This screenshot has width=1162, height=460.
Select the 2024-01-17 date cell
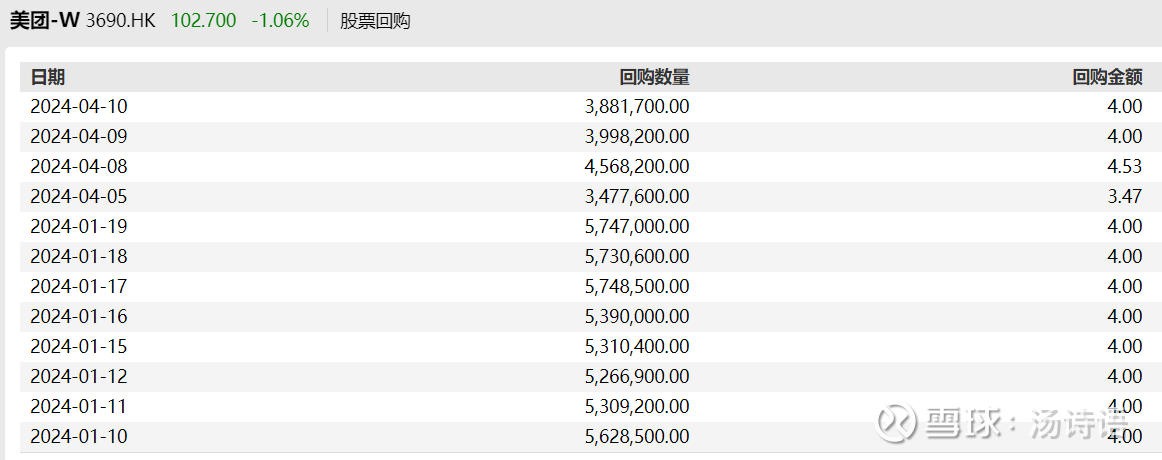click(x=79, y=287)
